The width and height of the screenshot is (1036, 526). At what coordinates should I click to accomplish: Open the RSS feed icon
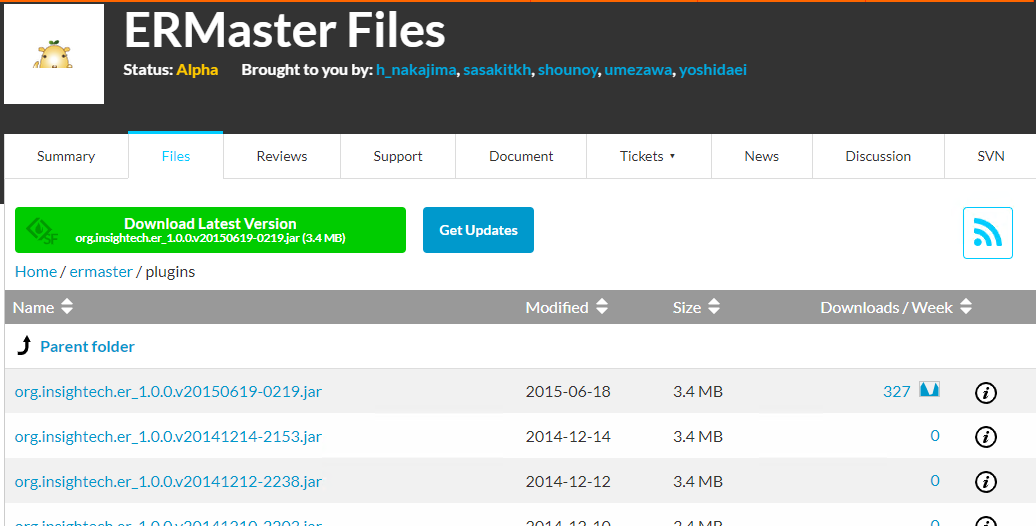[987, 233]
